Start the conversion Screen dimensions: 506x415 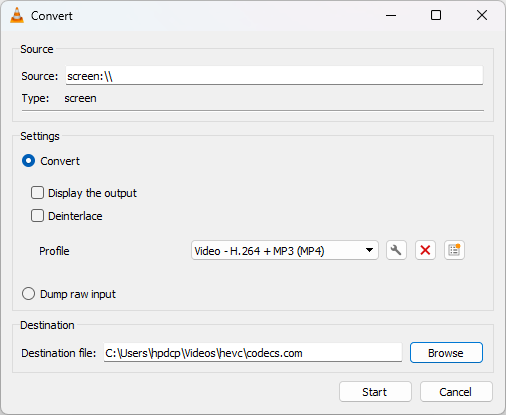pos(375,392)
